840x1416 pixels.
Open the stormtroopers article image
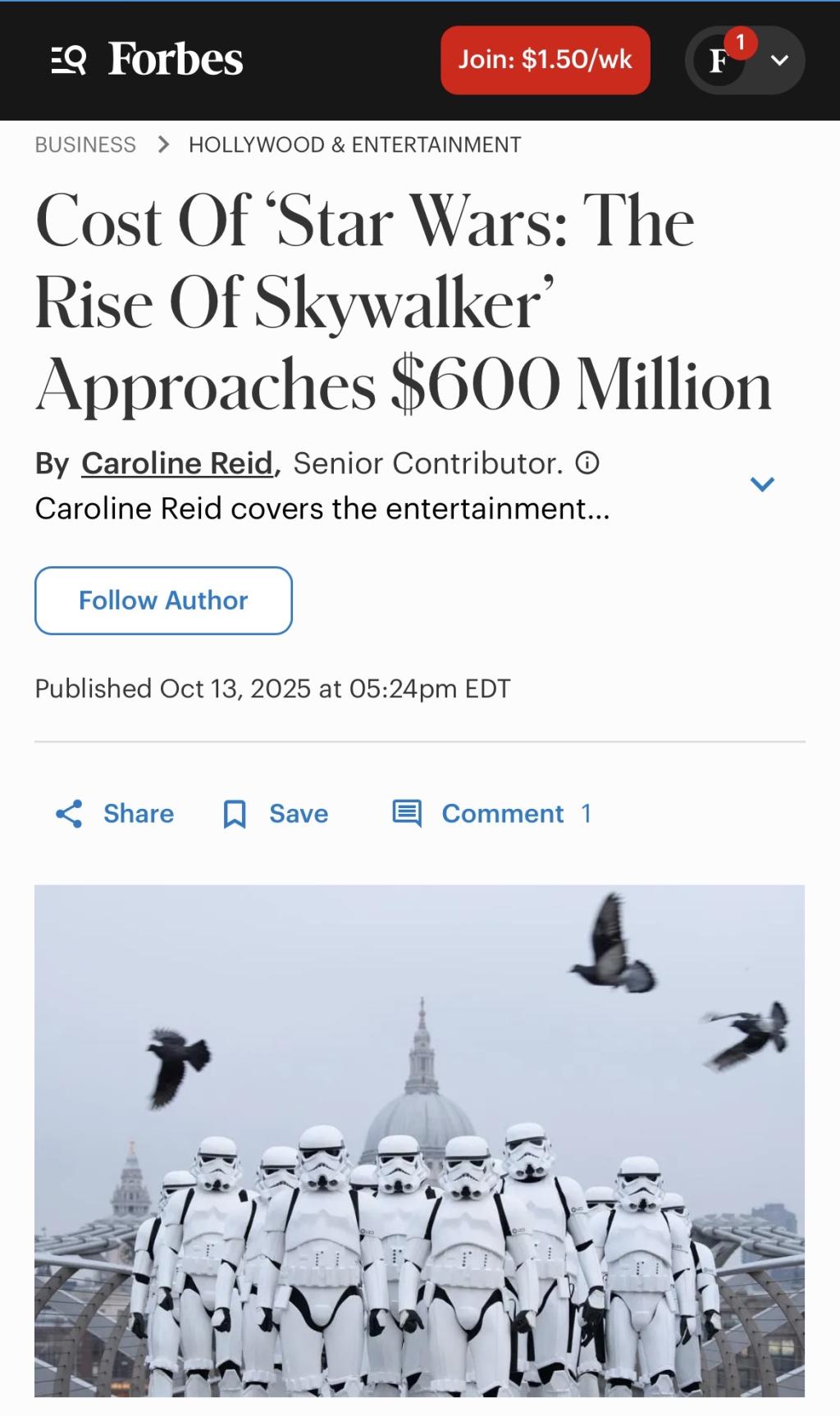pos(419,1140)
